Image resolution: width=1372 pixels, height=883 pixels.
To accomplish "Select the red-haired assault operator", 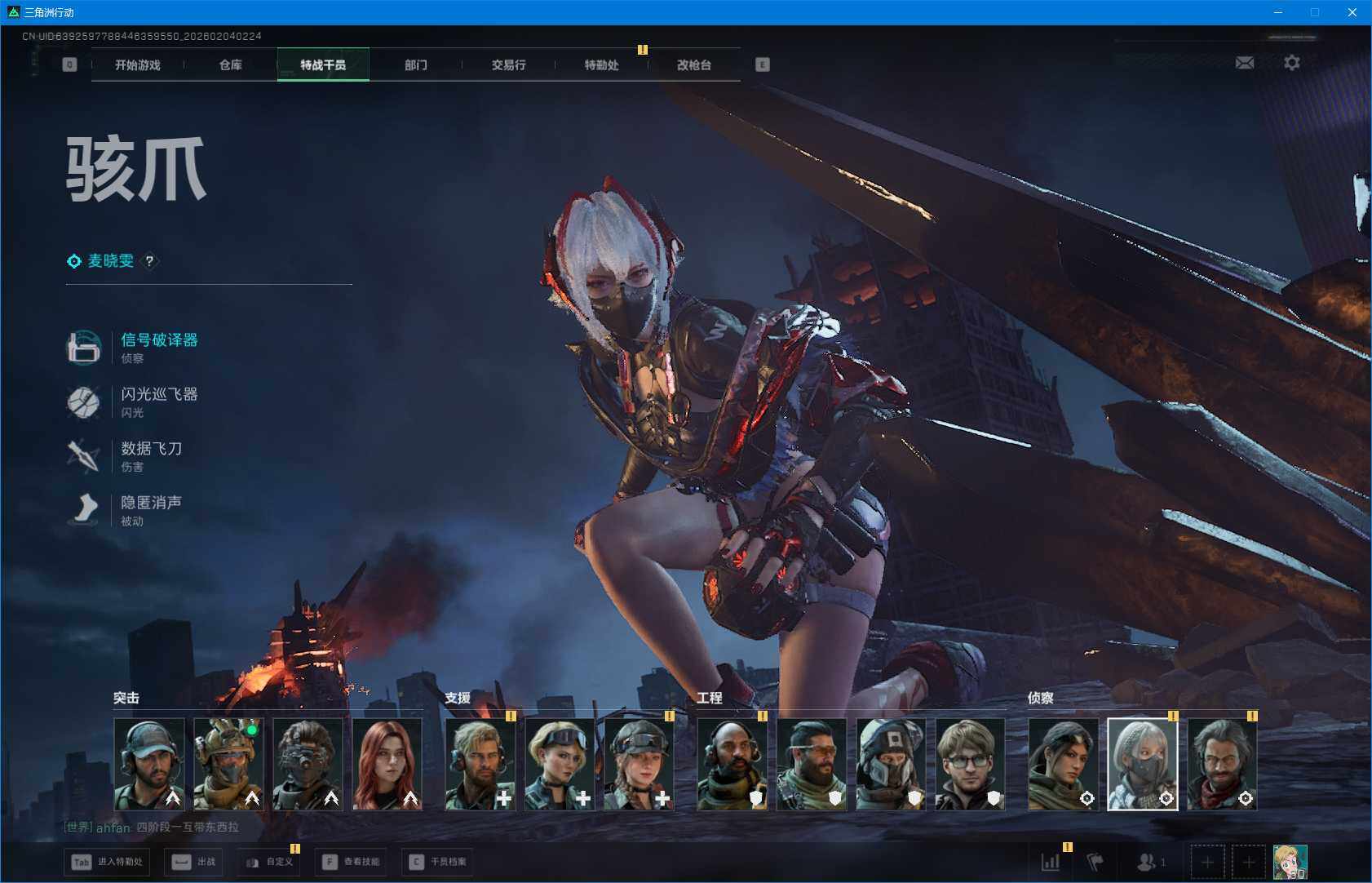I will (387, 764).
